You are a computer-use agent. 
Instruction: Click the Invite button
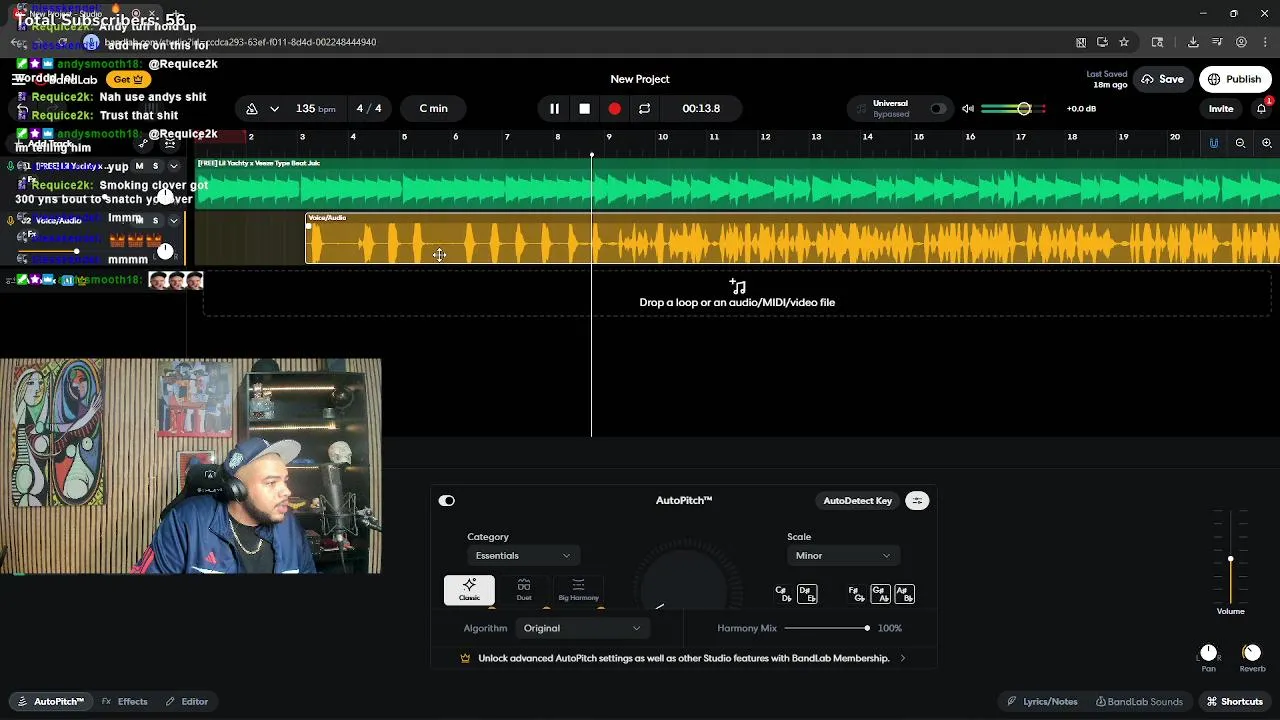point(1221,108)
